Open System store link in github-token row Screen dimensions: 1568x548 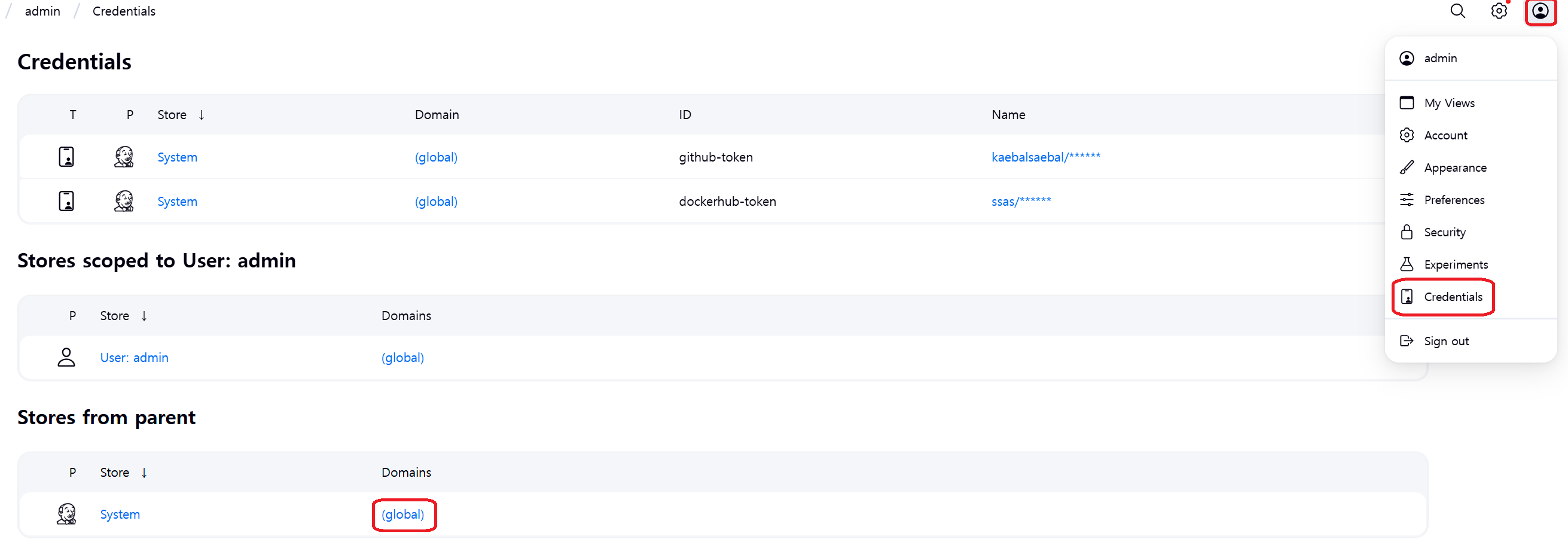(x=177, y=157)
